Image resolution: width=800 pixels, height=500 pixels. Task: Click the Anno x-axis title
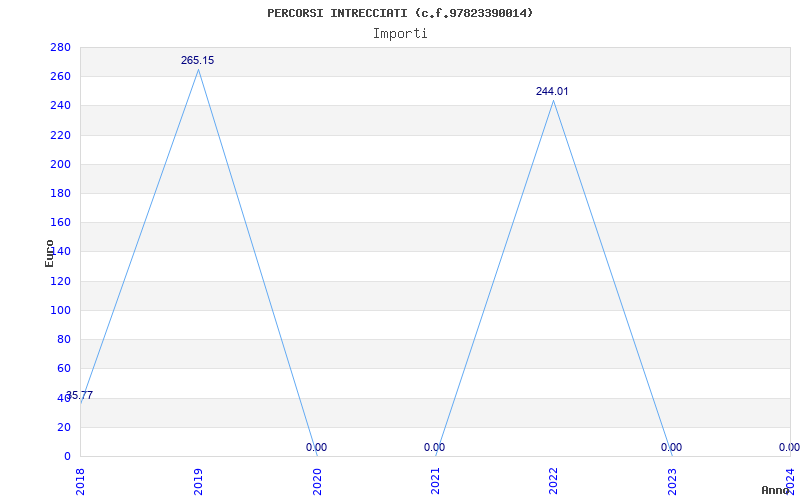[x=776, y=490]
